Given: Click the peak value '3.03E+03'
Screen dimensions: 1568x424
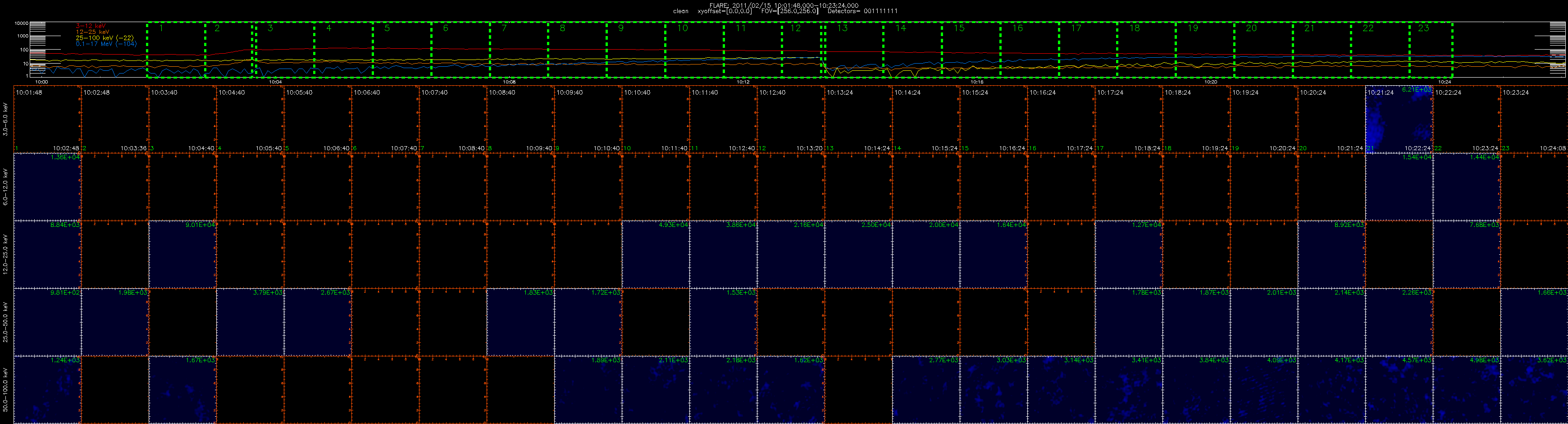Looking at the screenshot, I should (x=1012, y=360).
